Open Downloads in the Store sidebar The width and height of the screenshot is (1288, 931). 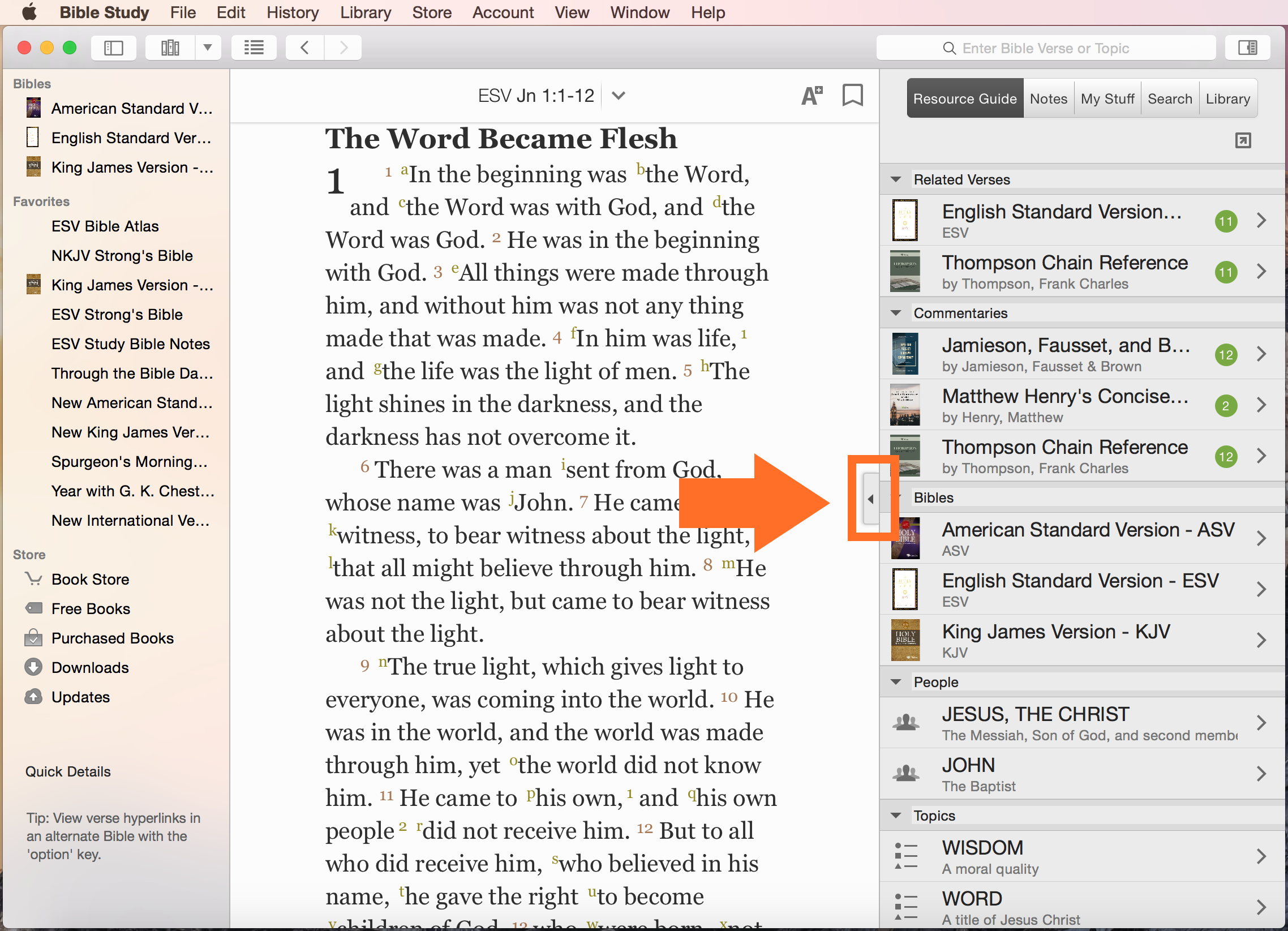coord(90,667)
